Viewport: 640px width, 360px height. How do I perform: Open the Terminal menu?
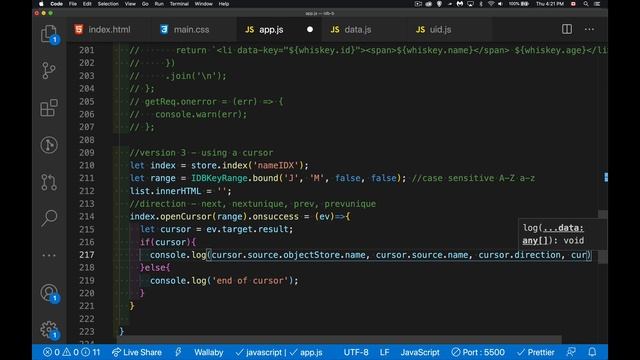click(x=179, y=4)
